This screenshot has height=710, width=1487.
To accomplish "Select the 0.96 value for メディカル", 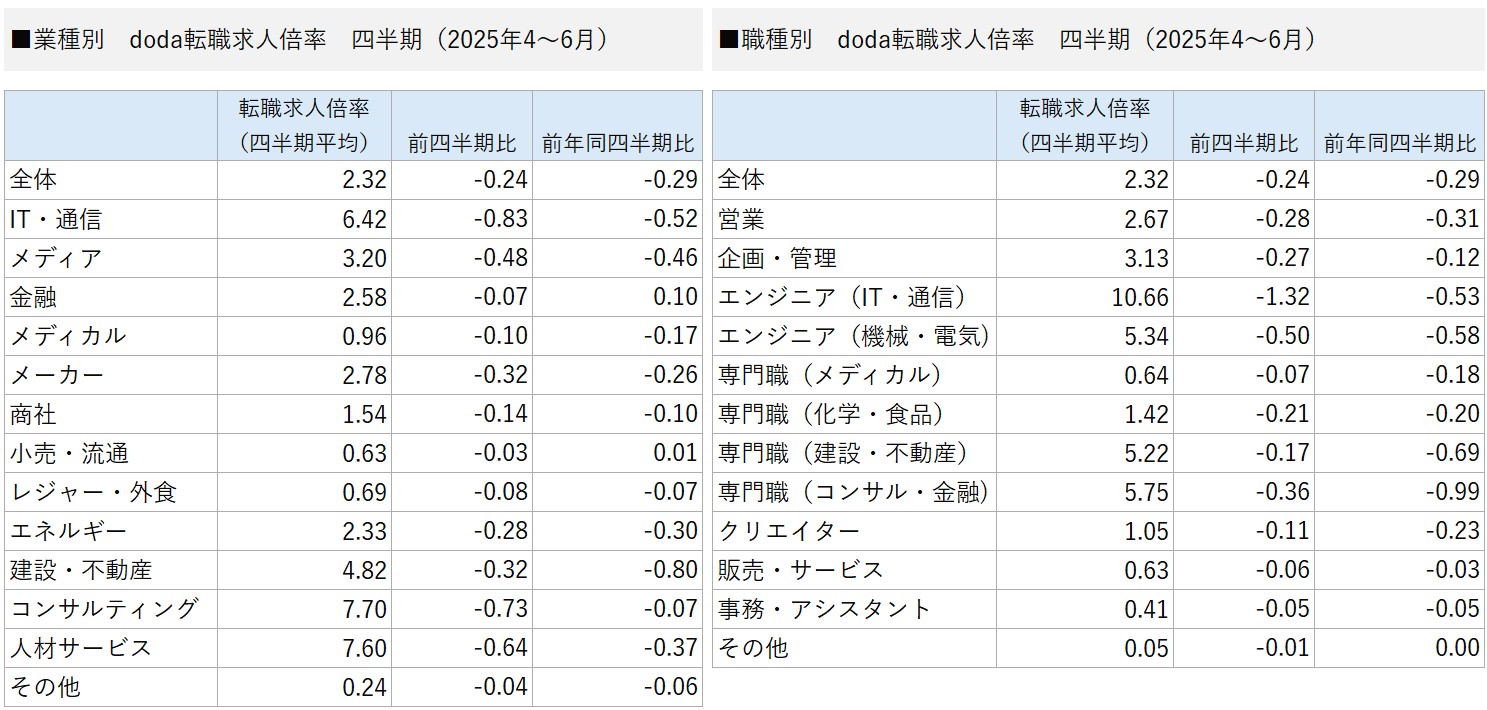I will 364,336.
